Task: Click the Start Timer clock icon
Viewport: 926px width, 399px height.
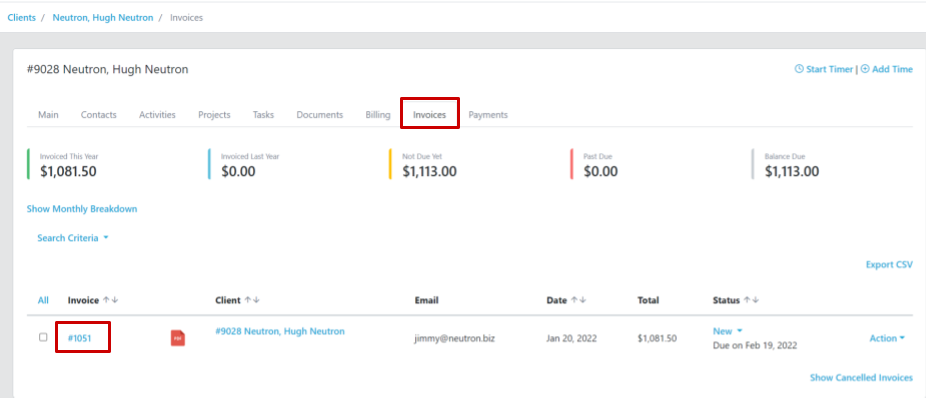Action: pos(799,69)
